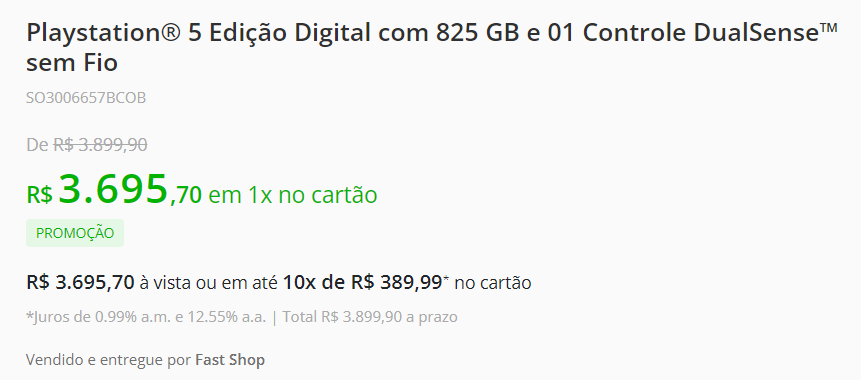Viewport: 861px width, 380px height.
Task: Click '12.55% a.a.' in the interest note
Action: [x=227, y=317]
